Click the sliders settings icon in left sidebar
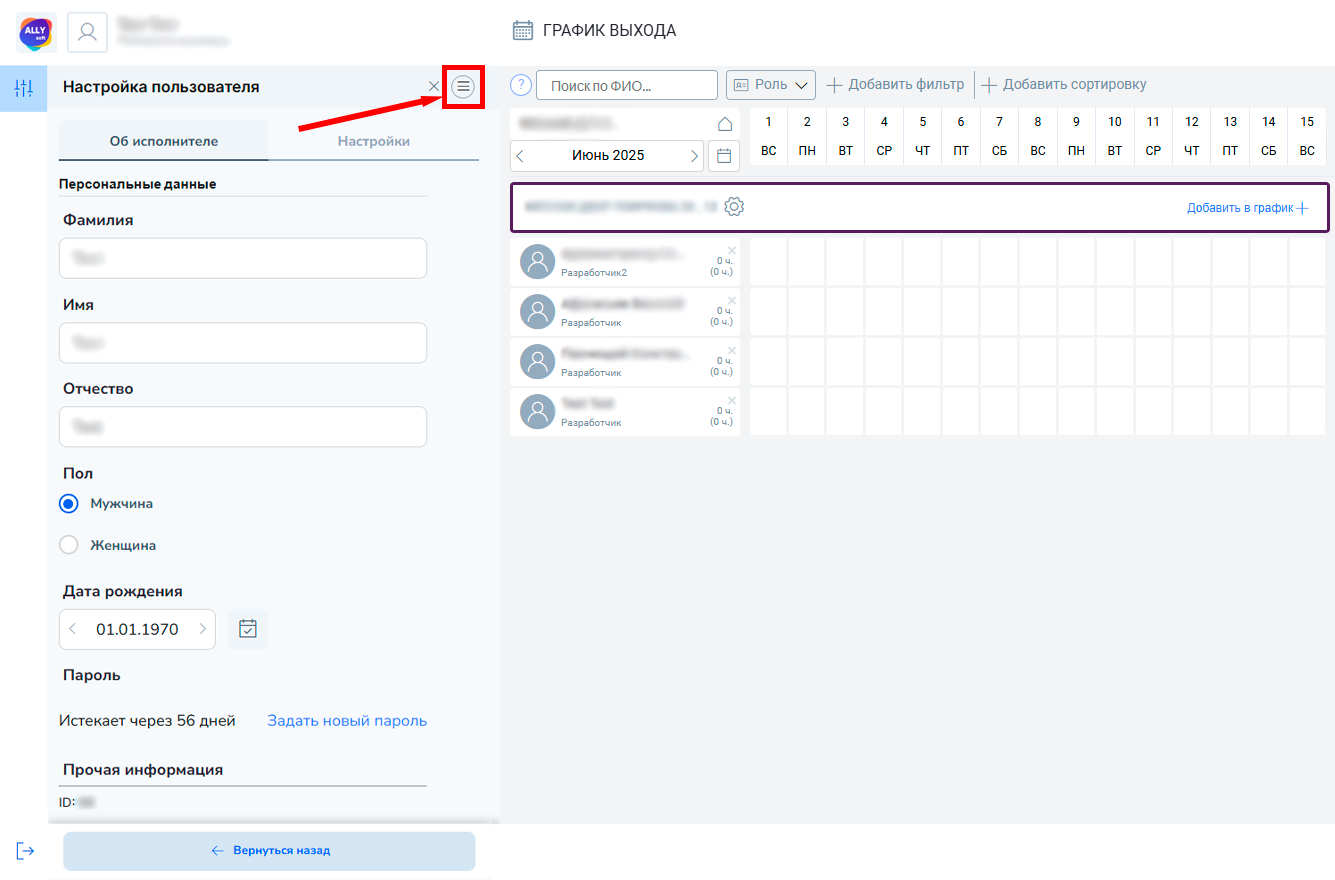The width and height of the screenshot is (1335, 880). coord(23,88)
